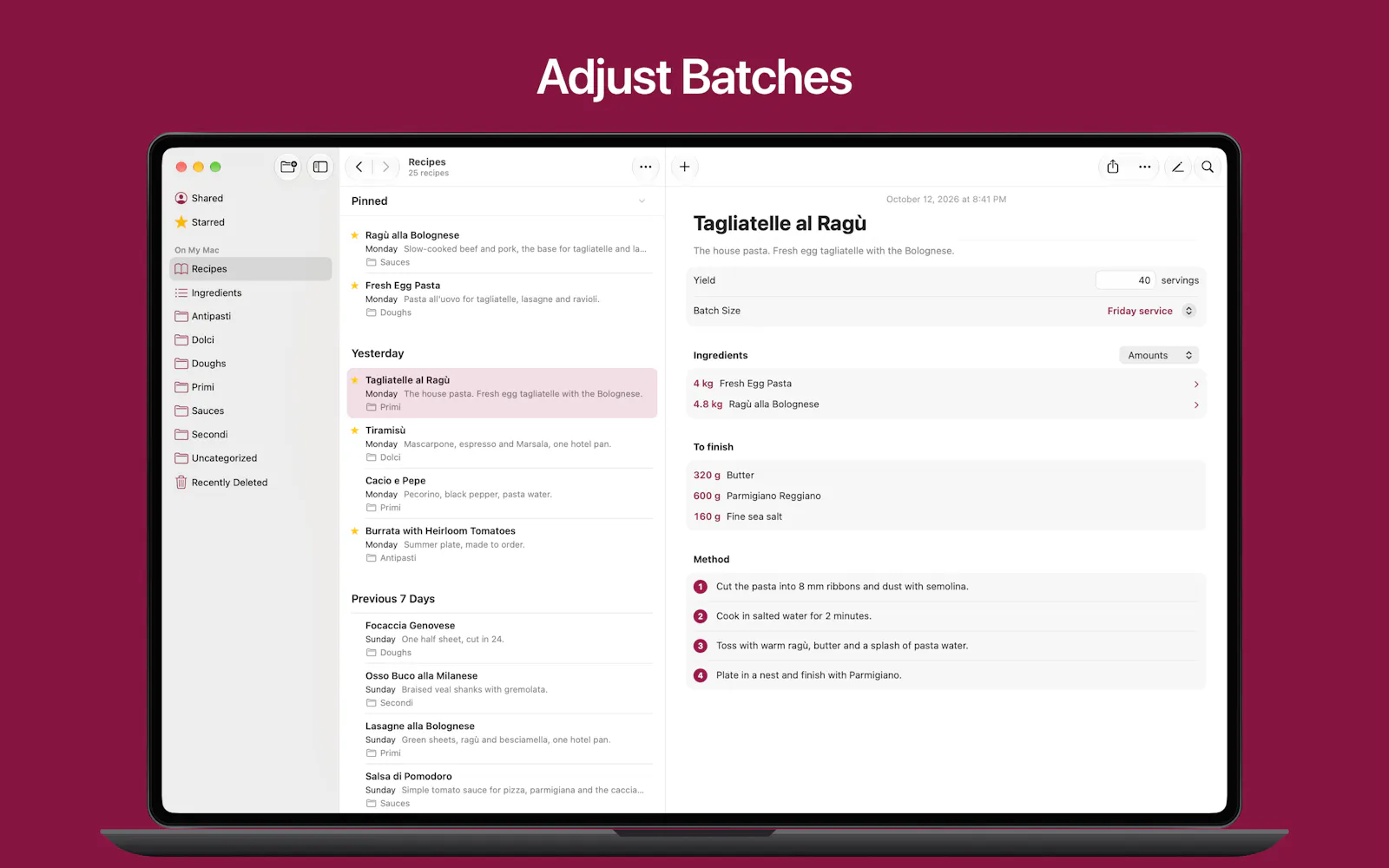Open the Starred sidebar item
Viewport: 1389px width, 868px height.
[251, 222]
